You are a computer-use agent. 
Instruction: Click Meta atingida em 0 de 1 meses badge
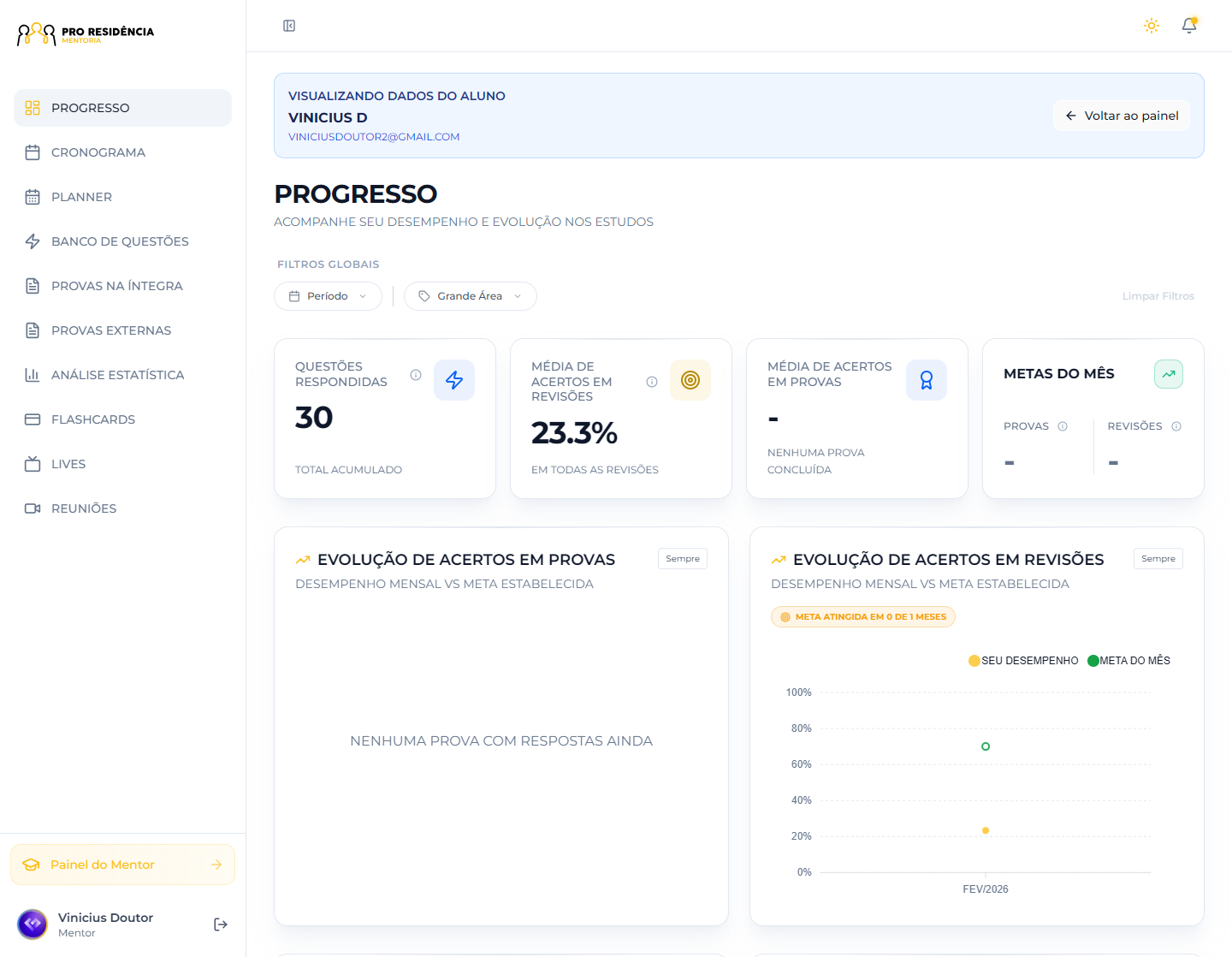point(863,617)
